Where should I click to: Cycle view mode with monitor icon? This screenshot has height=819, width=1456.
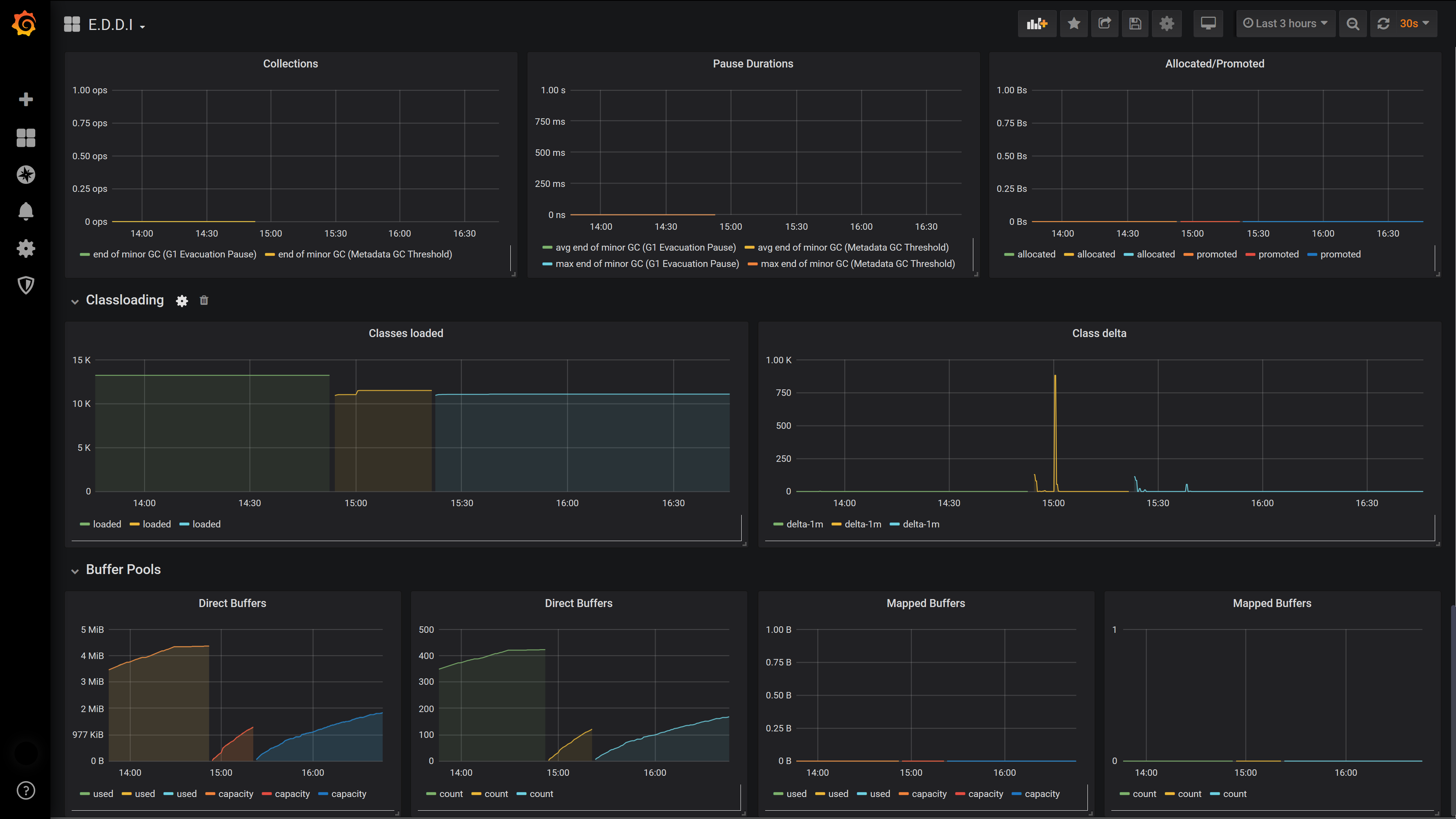[x=1208, y=24]
